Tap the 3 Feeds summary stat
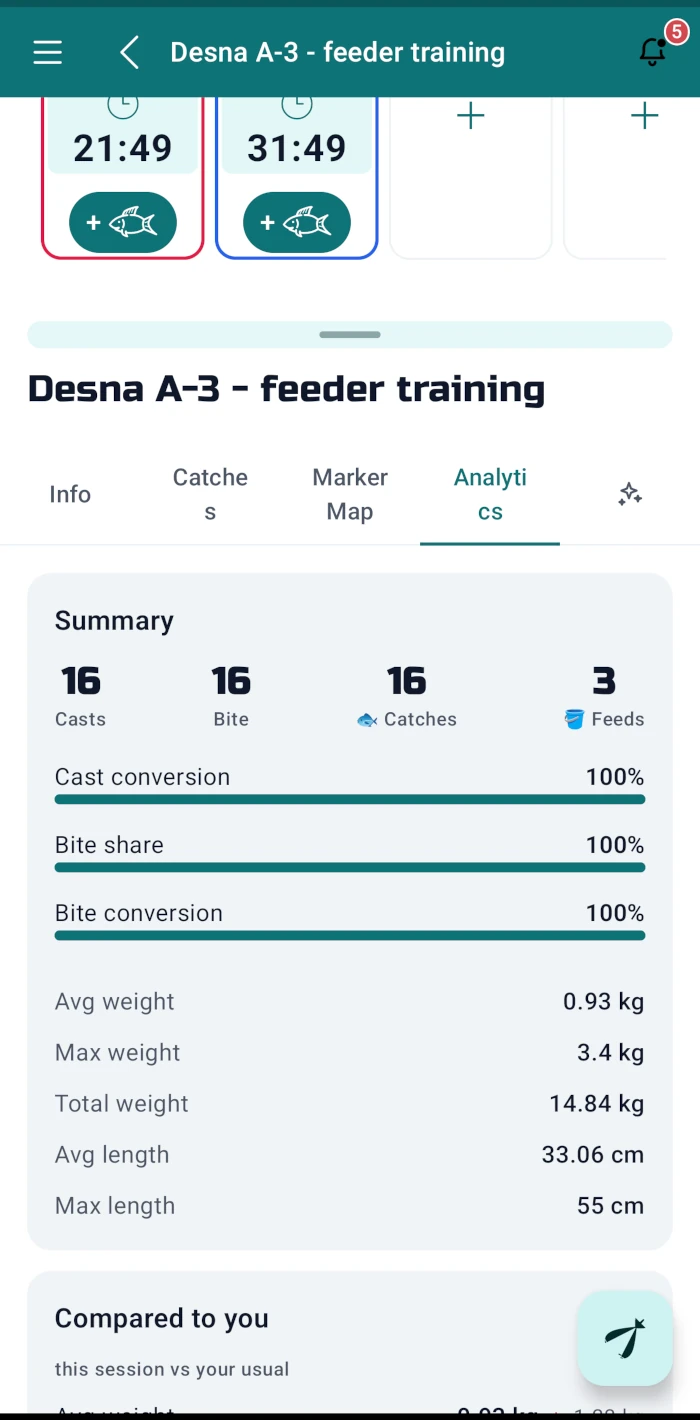The width and height of the screenshot is (700, 1420). pos(604,695)
